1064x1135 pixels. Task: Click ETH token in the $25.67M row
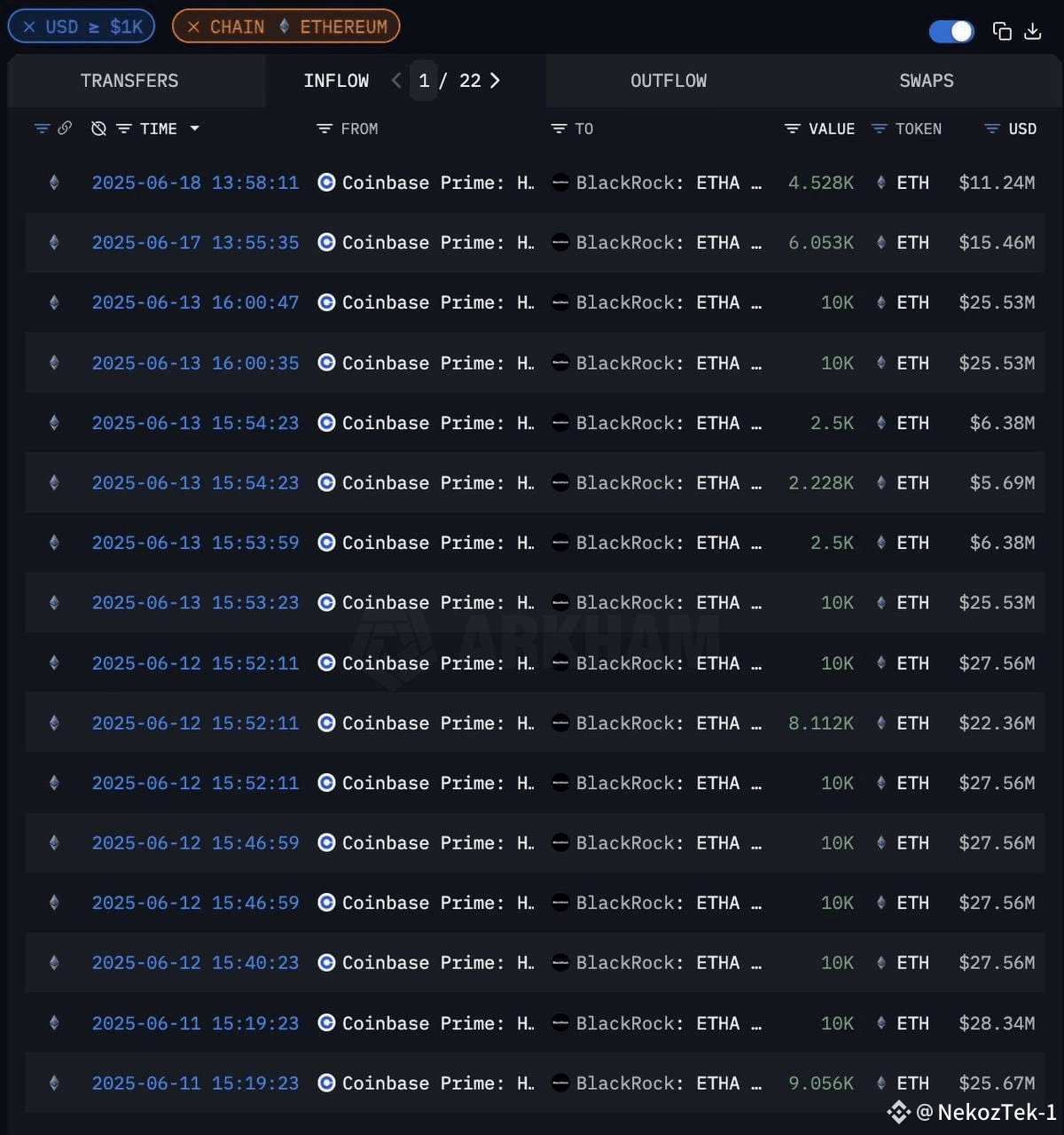tap(904, 1084)
